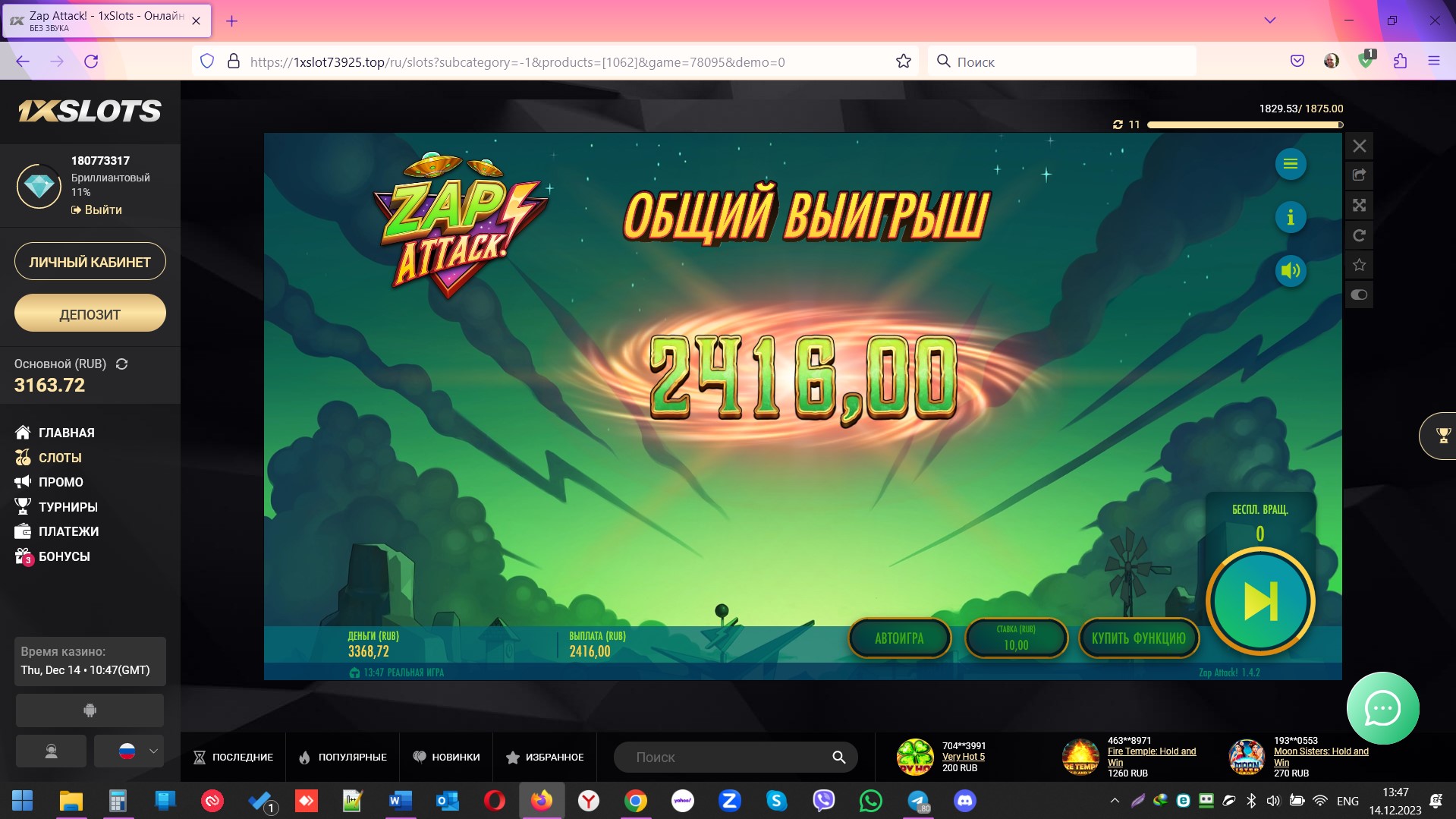This screenshot has width=1456, height=819.
Task: Click the Android app download button
Action: 90,710
